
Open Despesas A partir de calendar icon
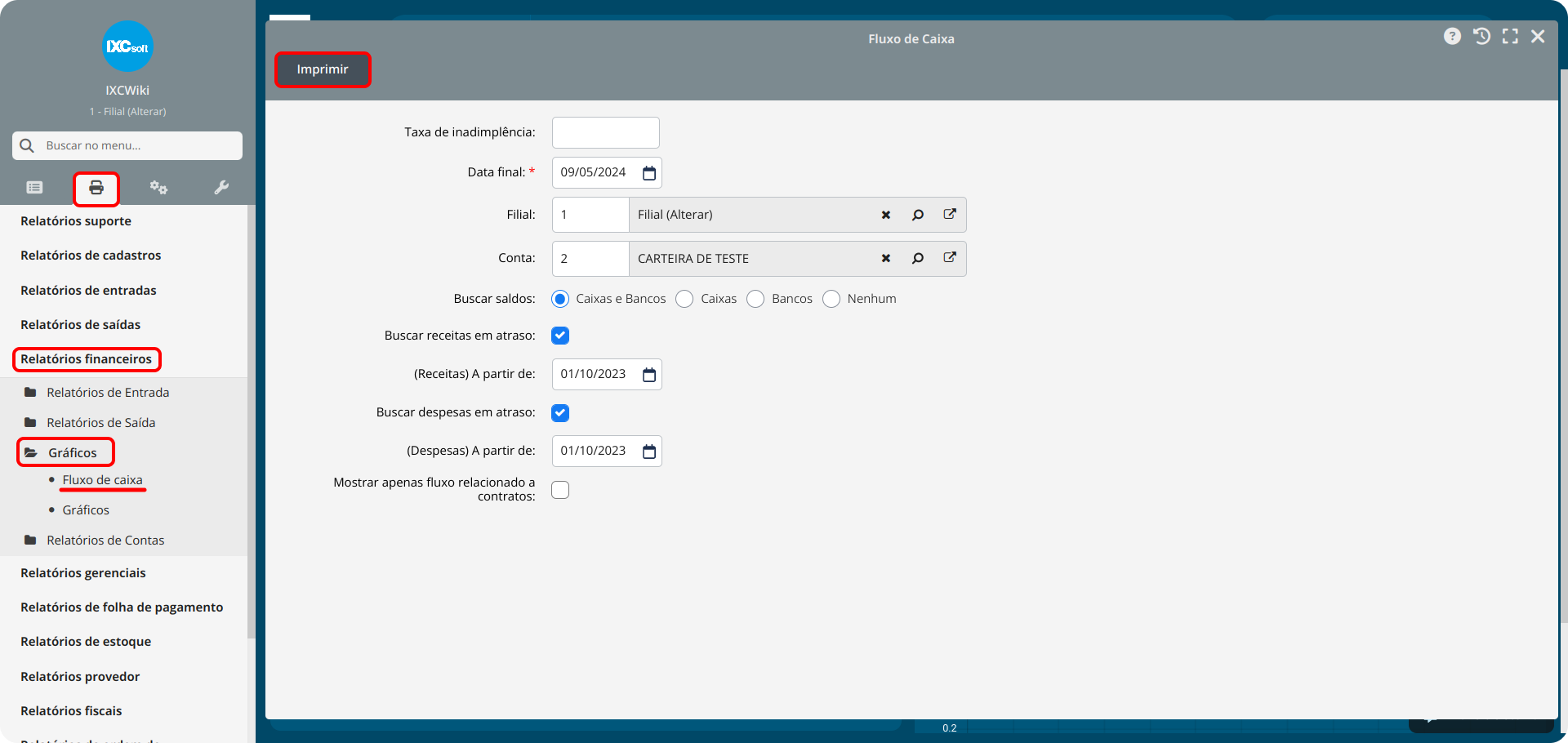649,452
